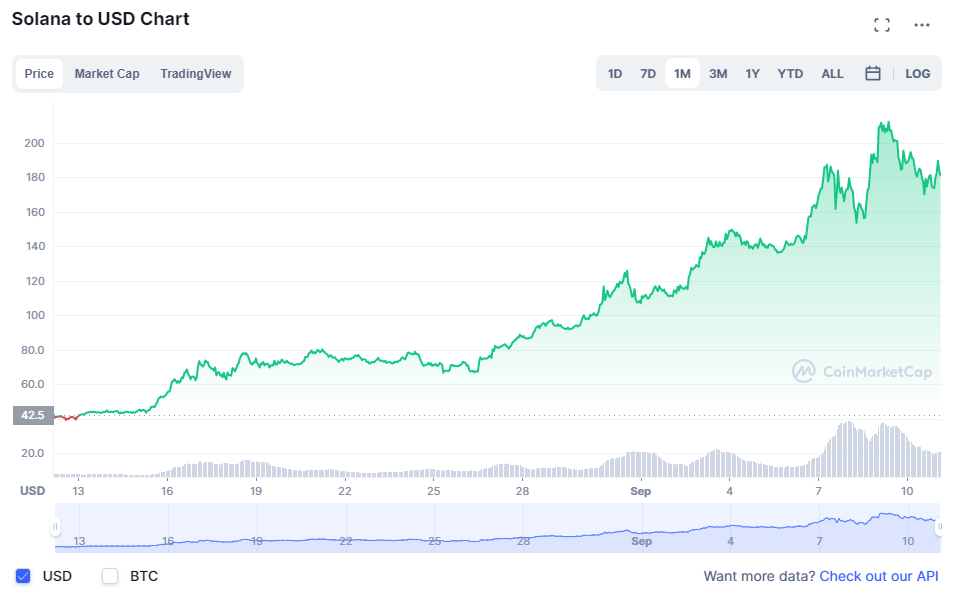Select the YTD time range
This screenshot has width=961, height=609.
tap(790, 74)
